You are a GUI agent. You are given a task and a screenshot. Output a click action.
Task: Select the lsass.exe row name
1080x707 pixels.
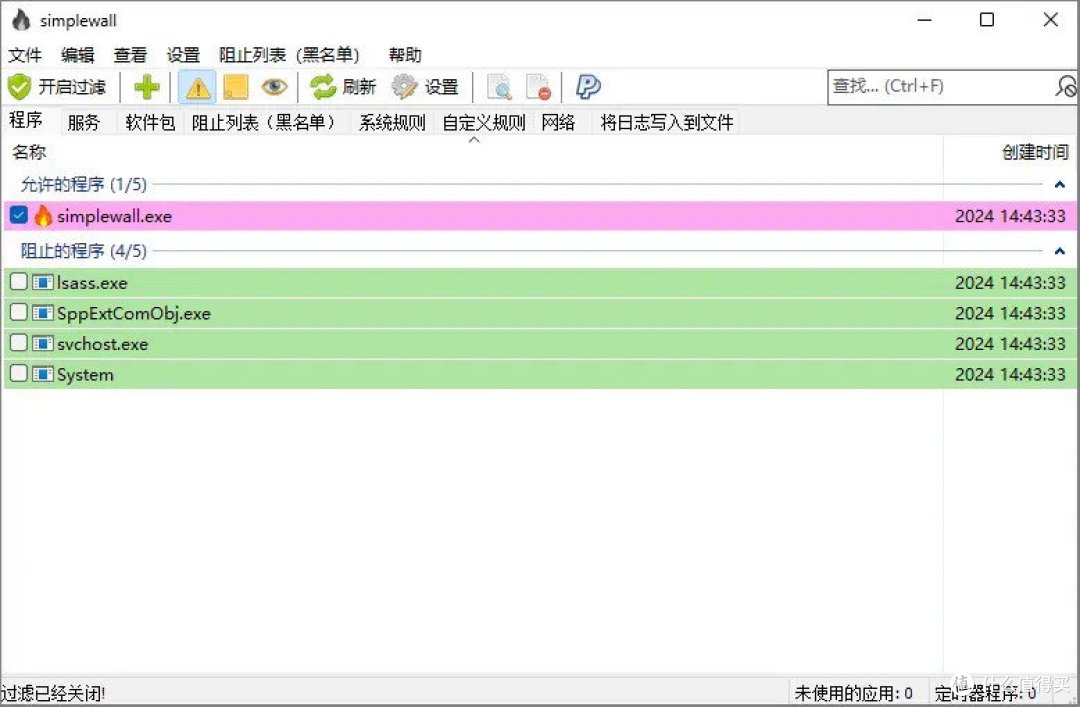pyautogui.click(x=92, y=283)
